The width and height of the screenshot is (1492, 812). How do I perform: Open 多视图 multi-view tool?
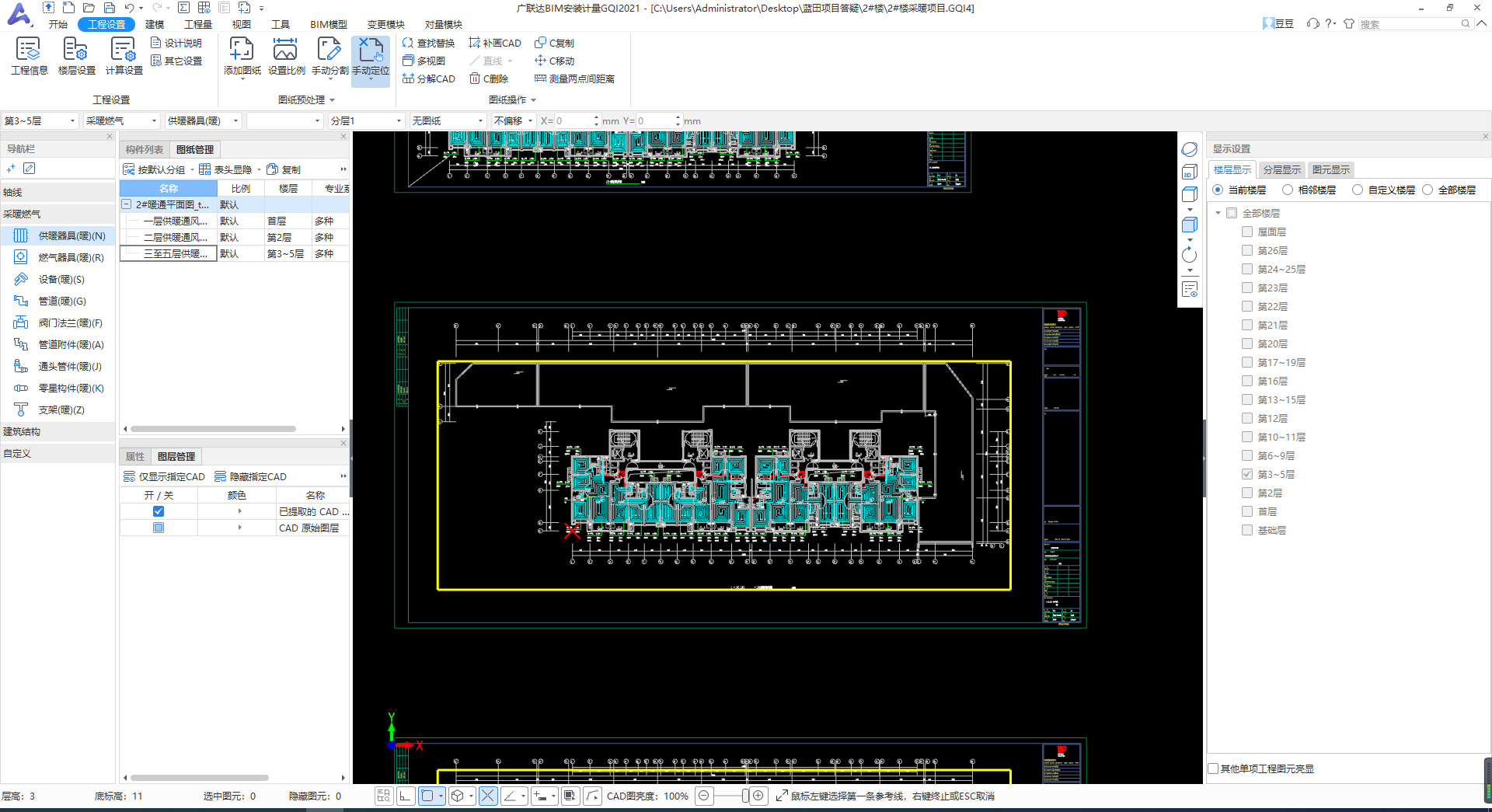coord(424,61)
